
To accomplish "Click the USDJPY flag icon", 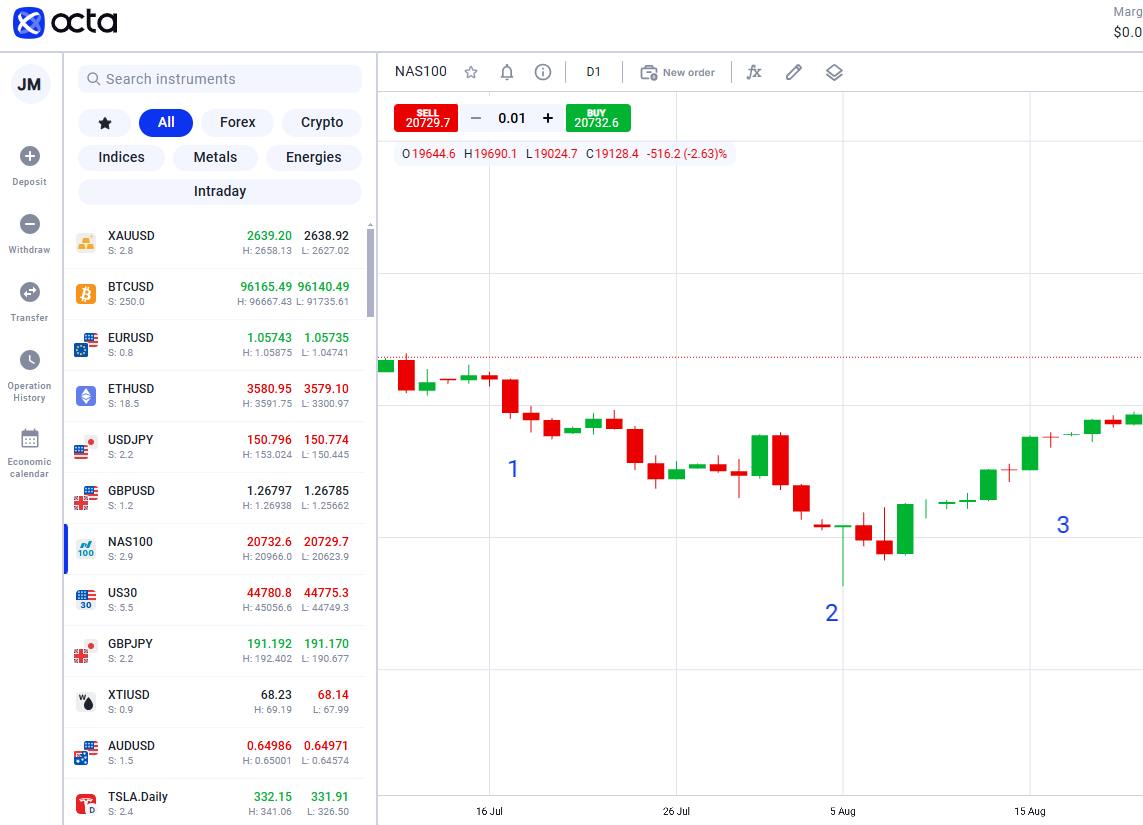I will pyautogui.click(x=86, y=447).
